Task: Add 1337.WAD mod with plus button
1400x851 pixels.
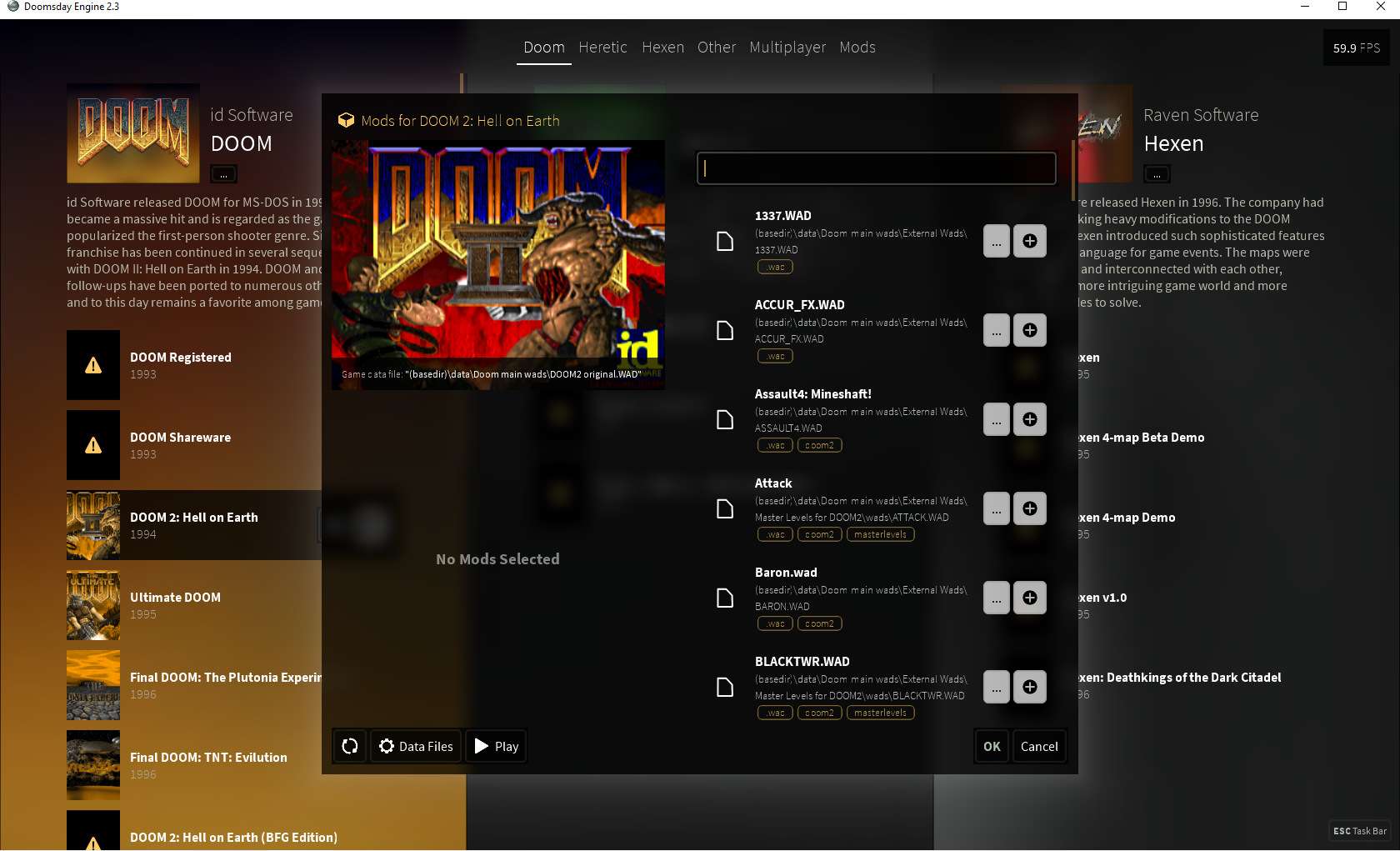Action: pos(1030,241)
